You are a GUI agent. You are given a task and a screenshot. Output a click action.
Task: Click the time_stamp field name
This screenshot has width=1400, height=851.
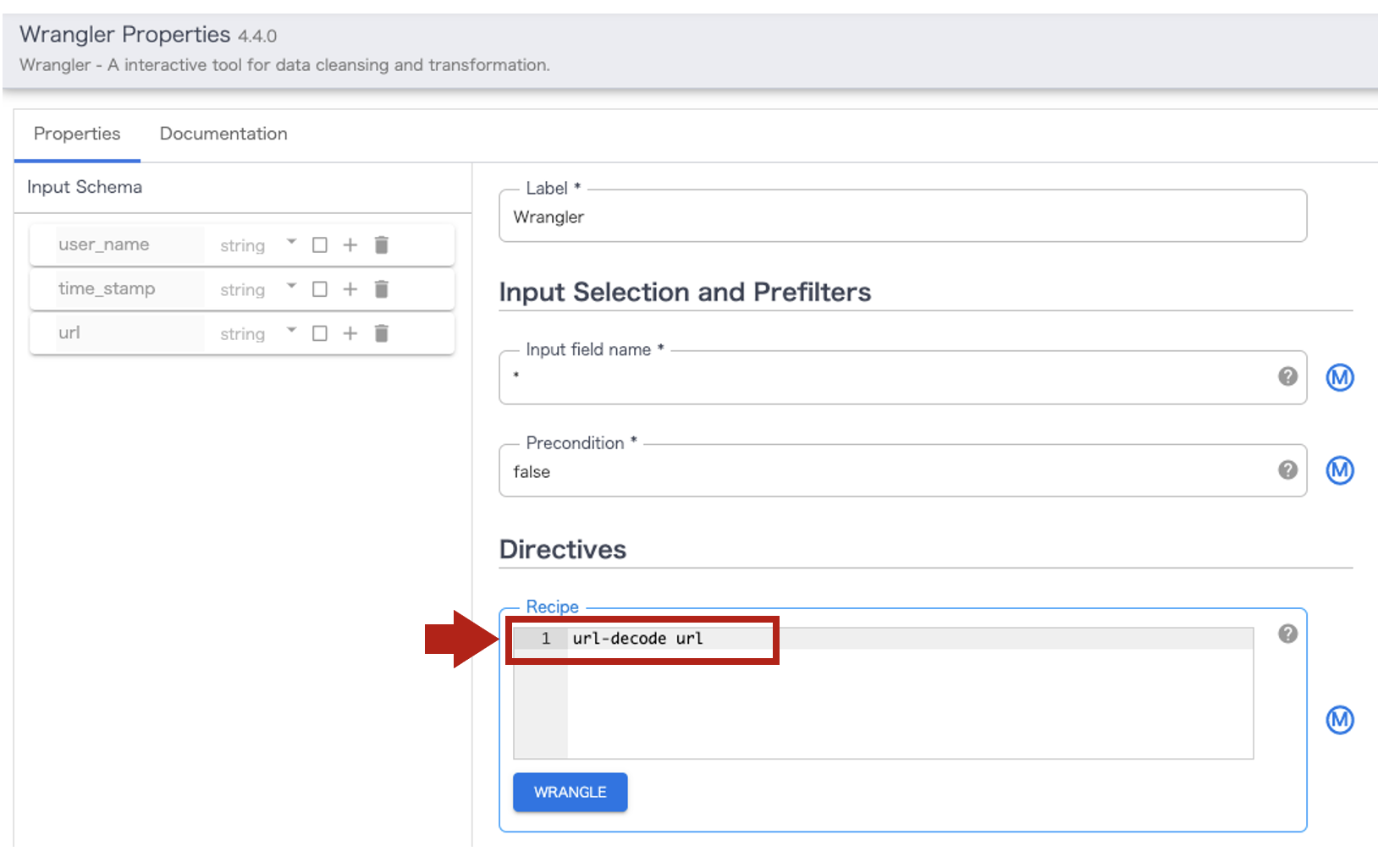tap(107, 288)
